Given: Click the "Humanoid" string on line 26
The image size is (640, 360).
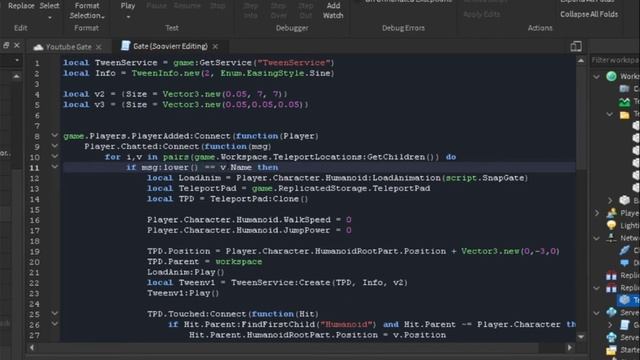Looking at the screenshot, I should [347, 324].
